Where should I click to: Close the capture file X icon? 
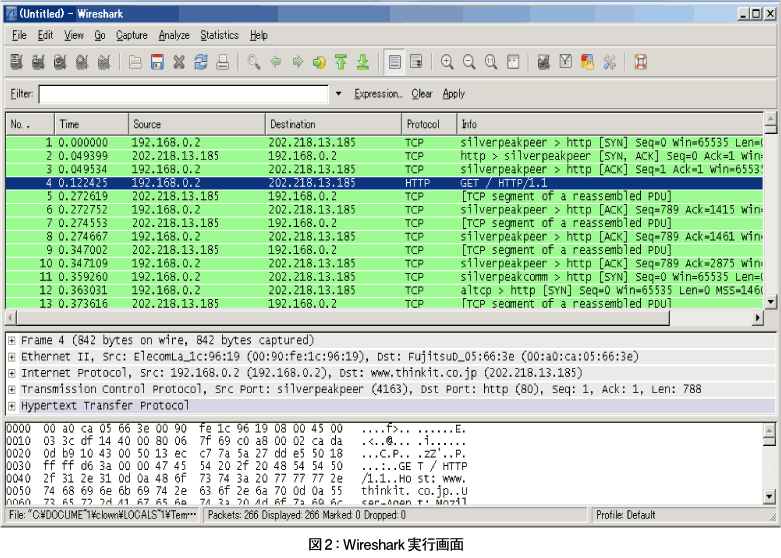[179, 62]
